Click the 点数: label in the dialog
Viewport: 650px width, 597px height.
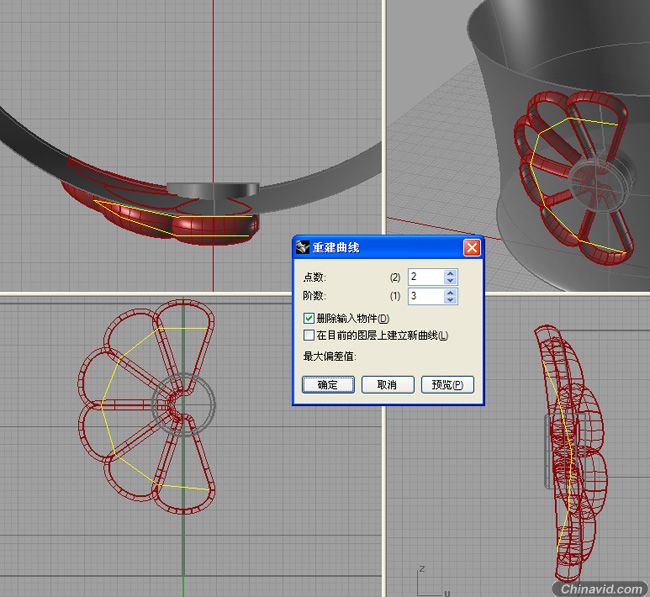(x=314, y=277)
